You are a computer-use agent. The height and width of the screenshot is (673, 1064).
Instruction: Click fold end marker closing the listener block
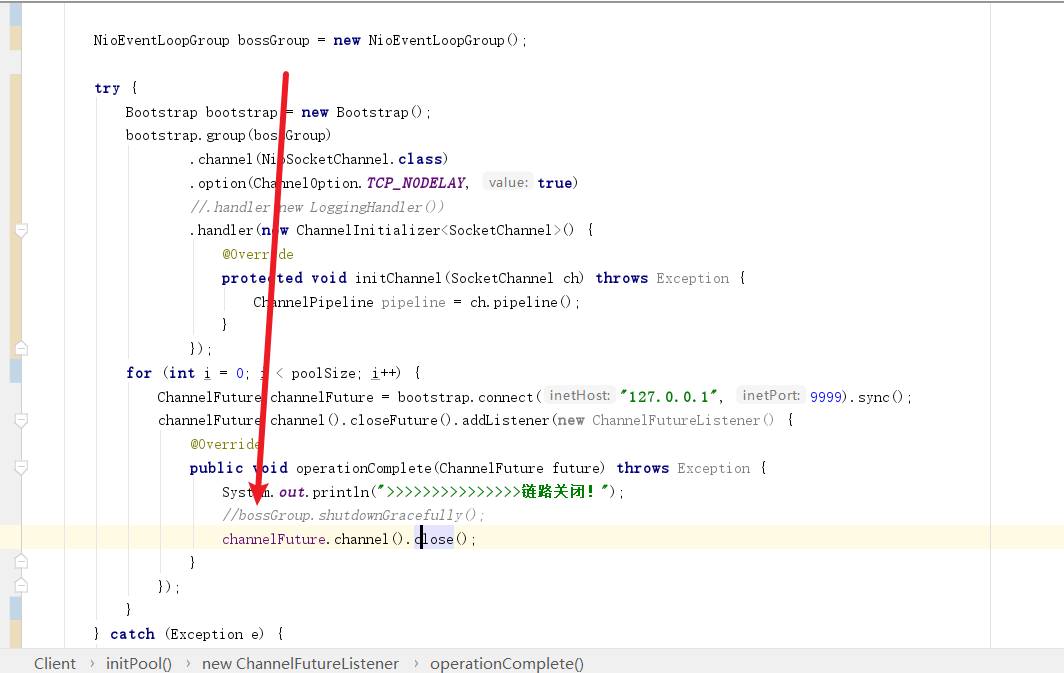click(x=21, y=587)
